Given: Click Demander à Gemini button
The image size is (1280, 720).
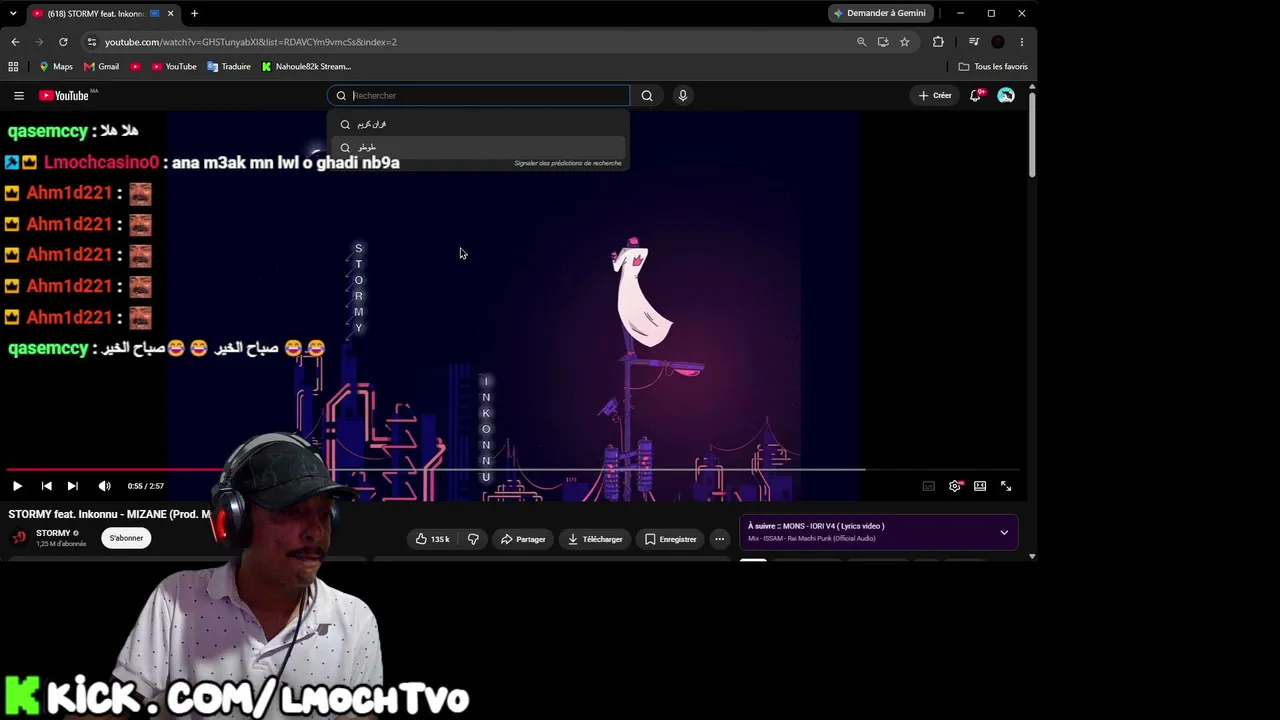Looking at the screenshot, I should click(x=880, y=13).
